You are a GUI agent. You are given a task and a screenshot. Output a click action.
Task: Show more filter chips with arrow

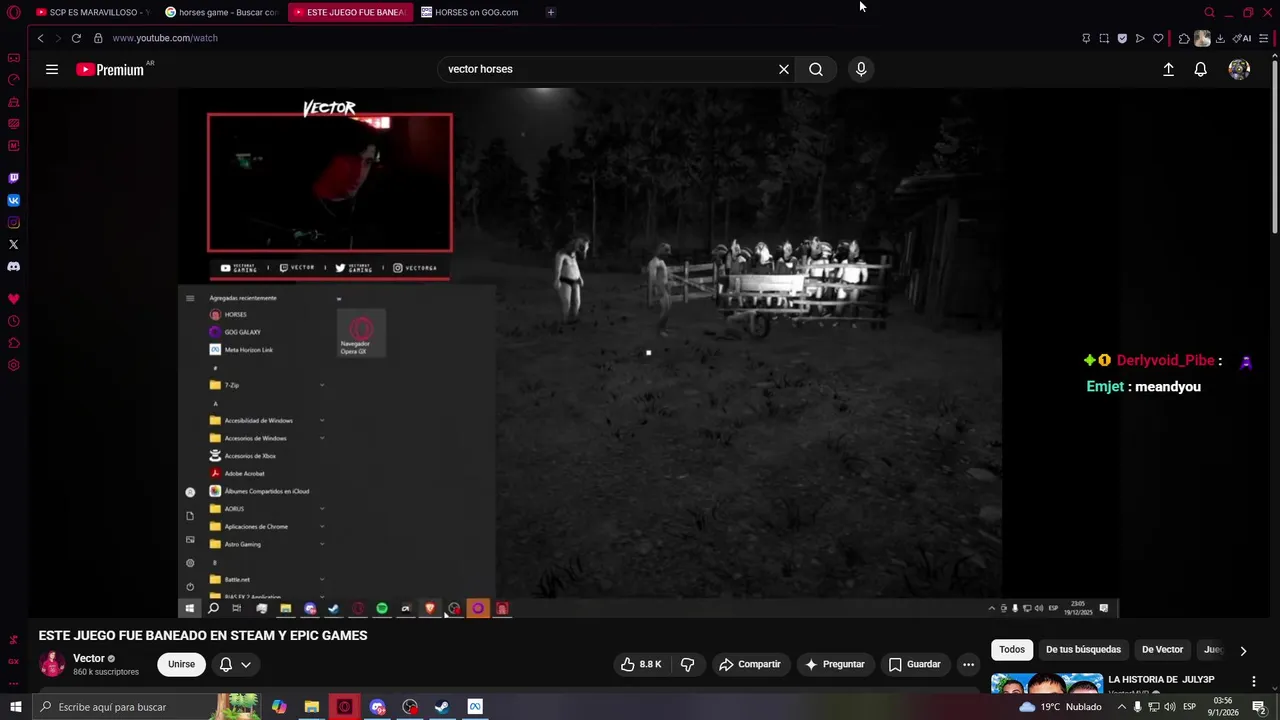point(1243,650)
